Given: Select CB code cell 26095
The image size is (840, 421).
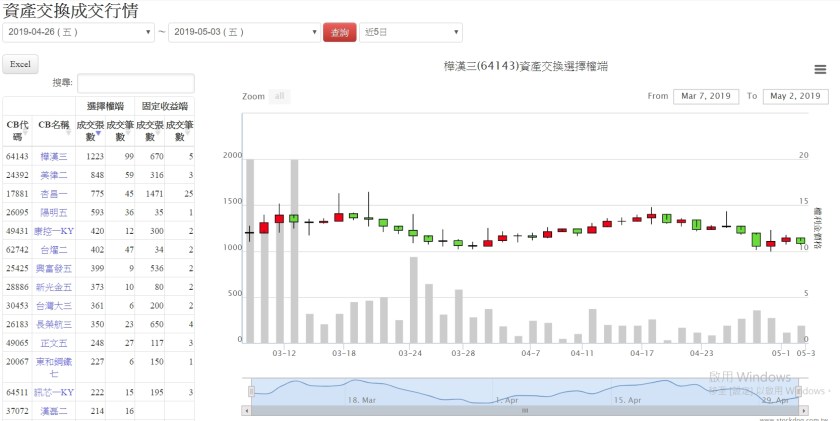Looking at the screenshot, I should pos(17,213).
